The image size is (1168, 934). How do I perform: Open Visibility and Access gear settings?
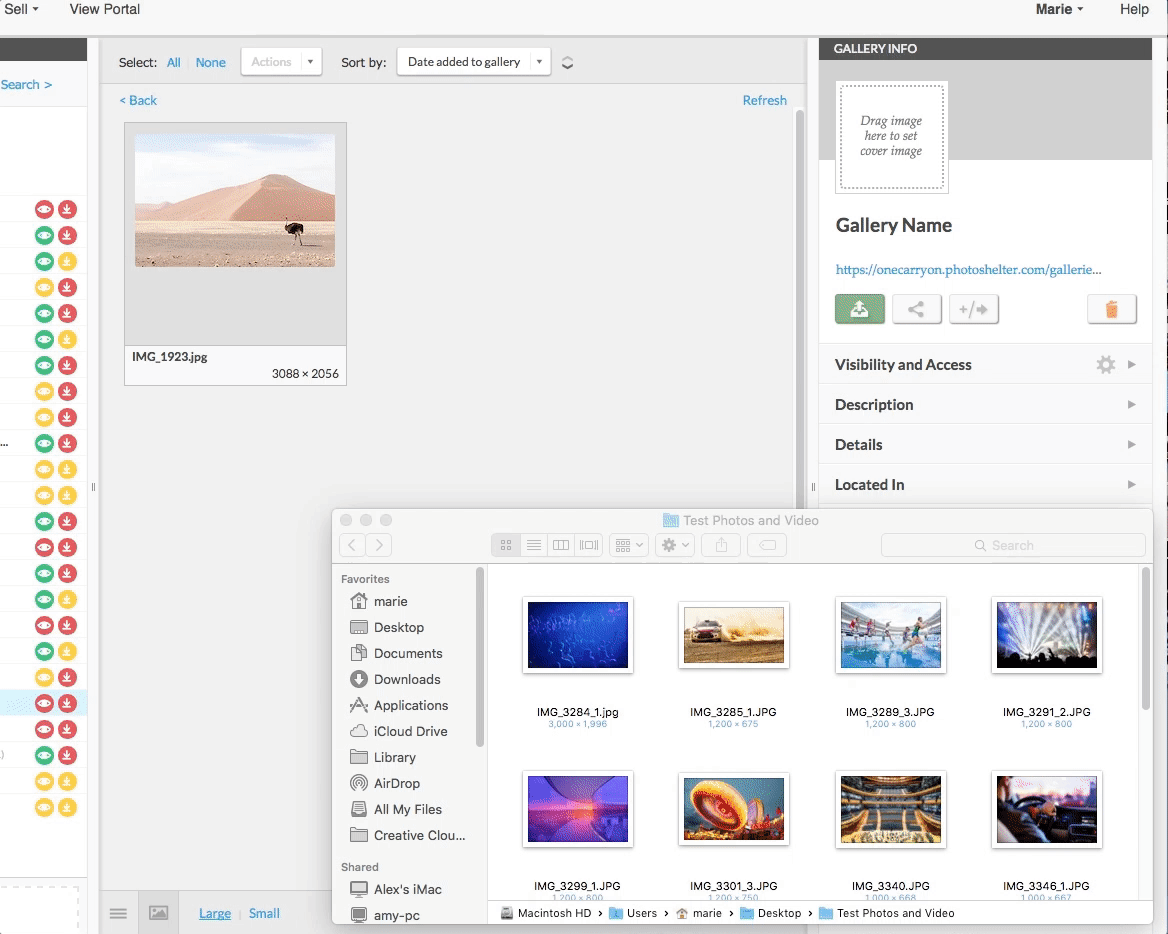(1105, 365)
